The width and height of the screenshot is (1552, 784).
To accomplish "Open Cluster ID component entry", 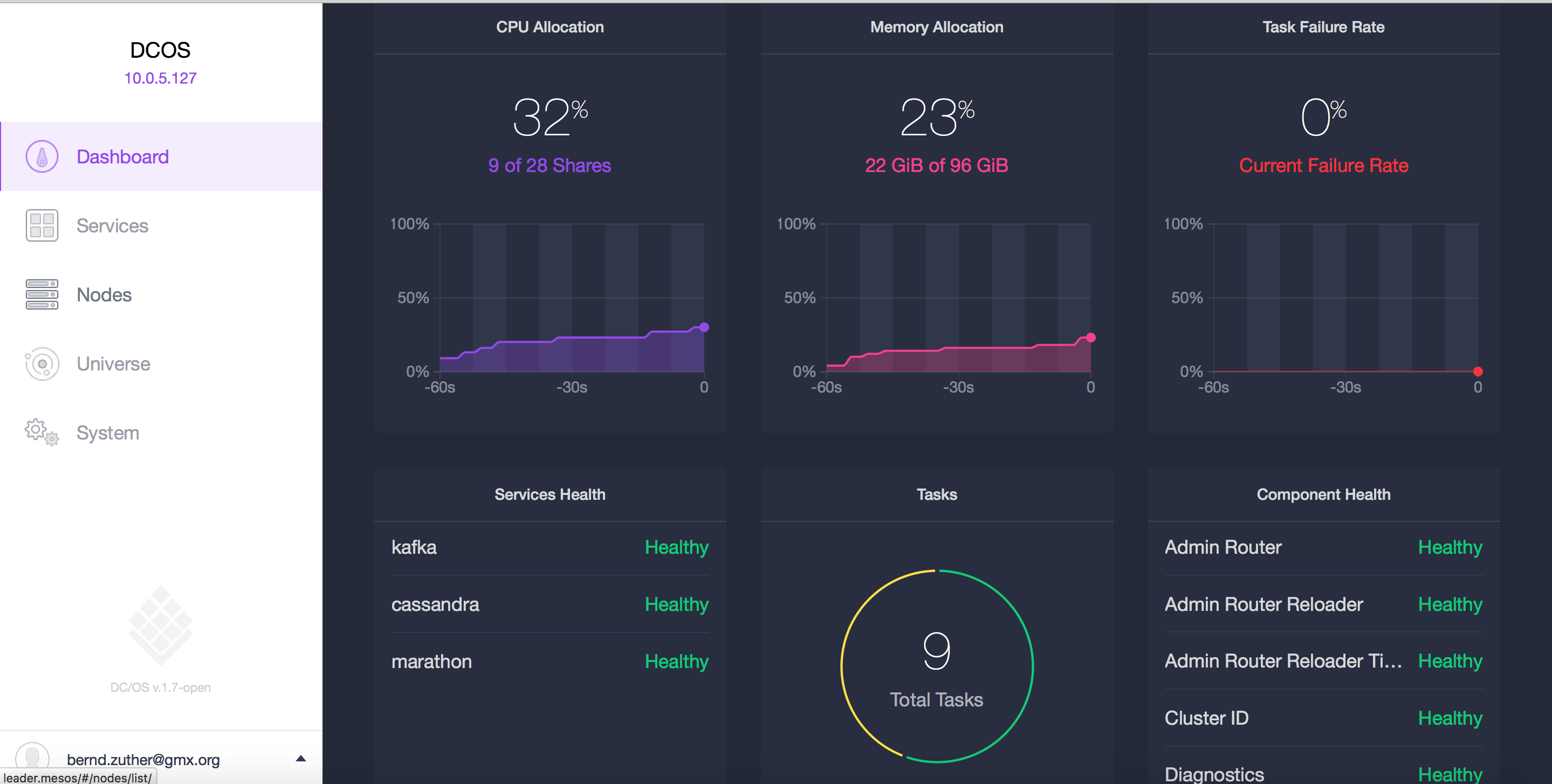I will (1206, 718).
